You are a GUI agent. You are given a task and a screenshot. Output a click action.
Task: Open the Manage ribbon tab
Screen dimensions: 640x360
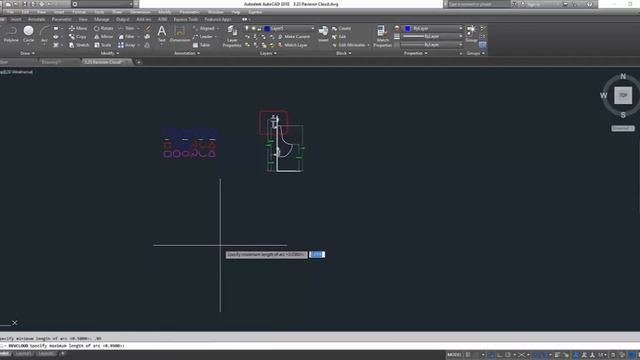pos(102,19)
